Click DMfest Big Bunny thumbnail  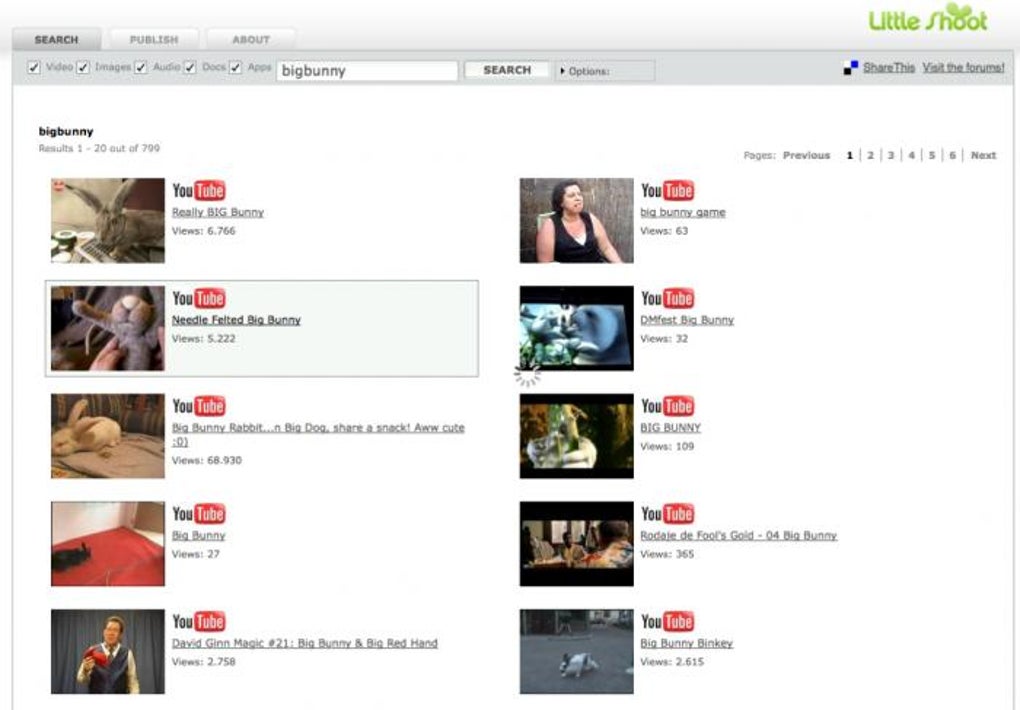click(576, 329)
